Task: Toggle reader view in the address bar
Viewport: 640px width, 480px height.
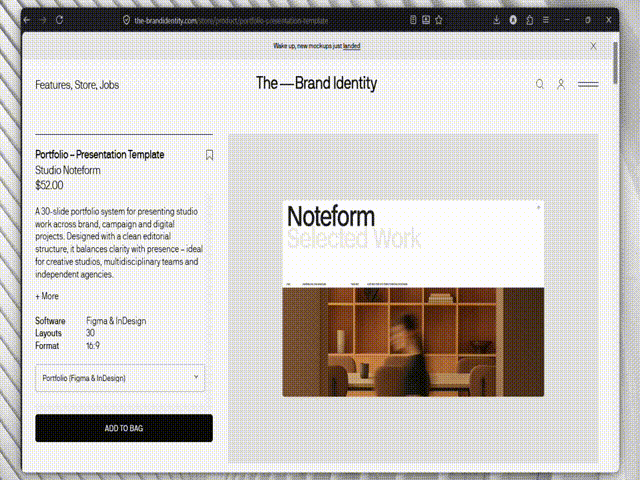Action: pyautogui.click(x=413, y=20)
